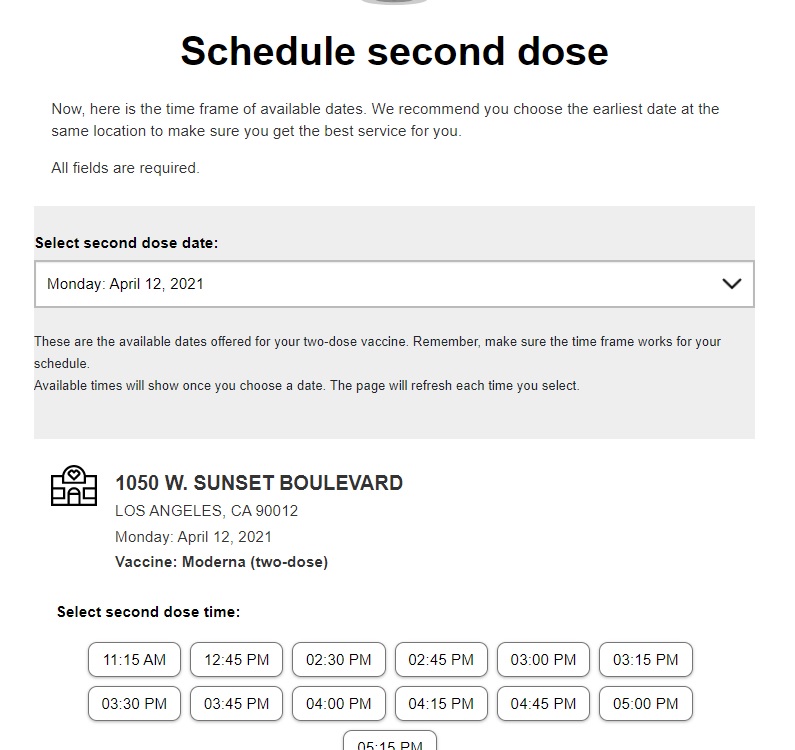
Task: Choose the 03:15 PM appointment time
Action: (x=645, y=660)
